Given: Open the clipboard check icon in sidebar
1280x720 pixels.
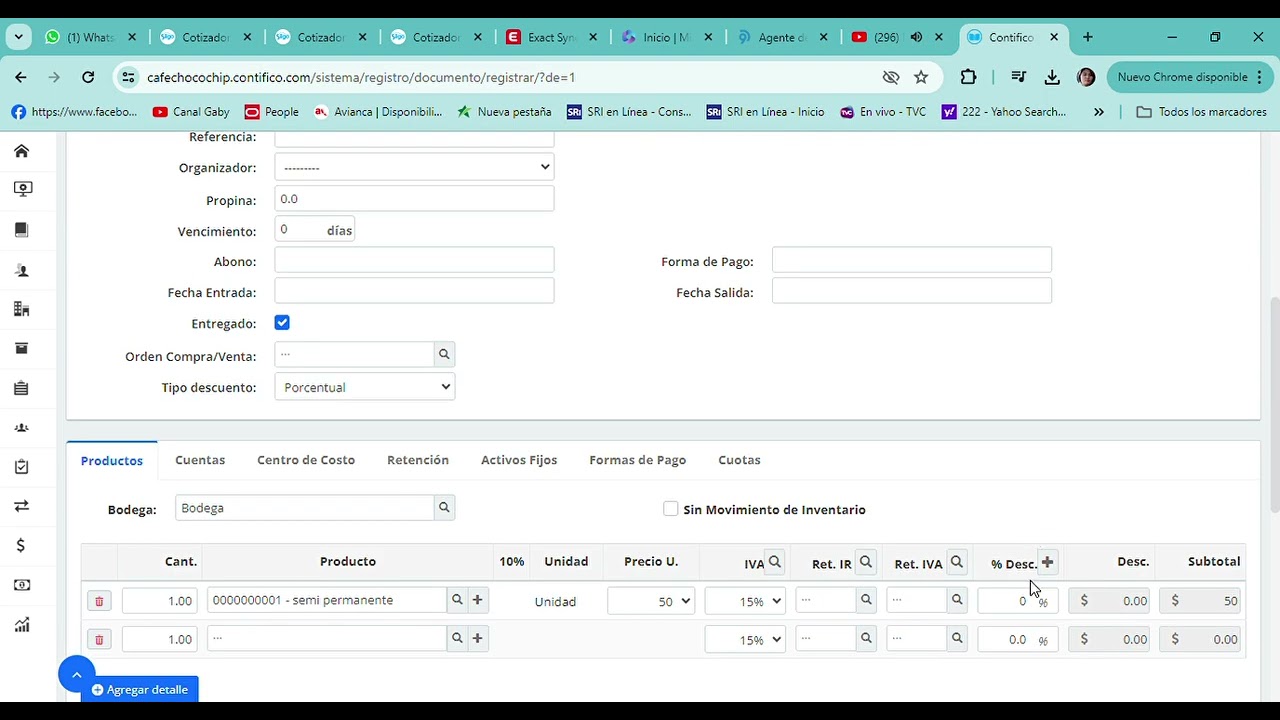Looking at the screenshot, I should point(21,467).
